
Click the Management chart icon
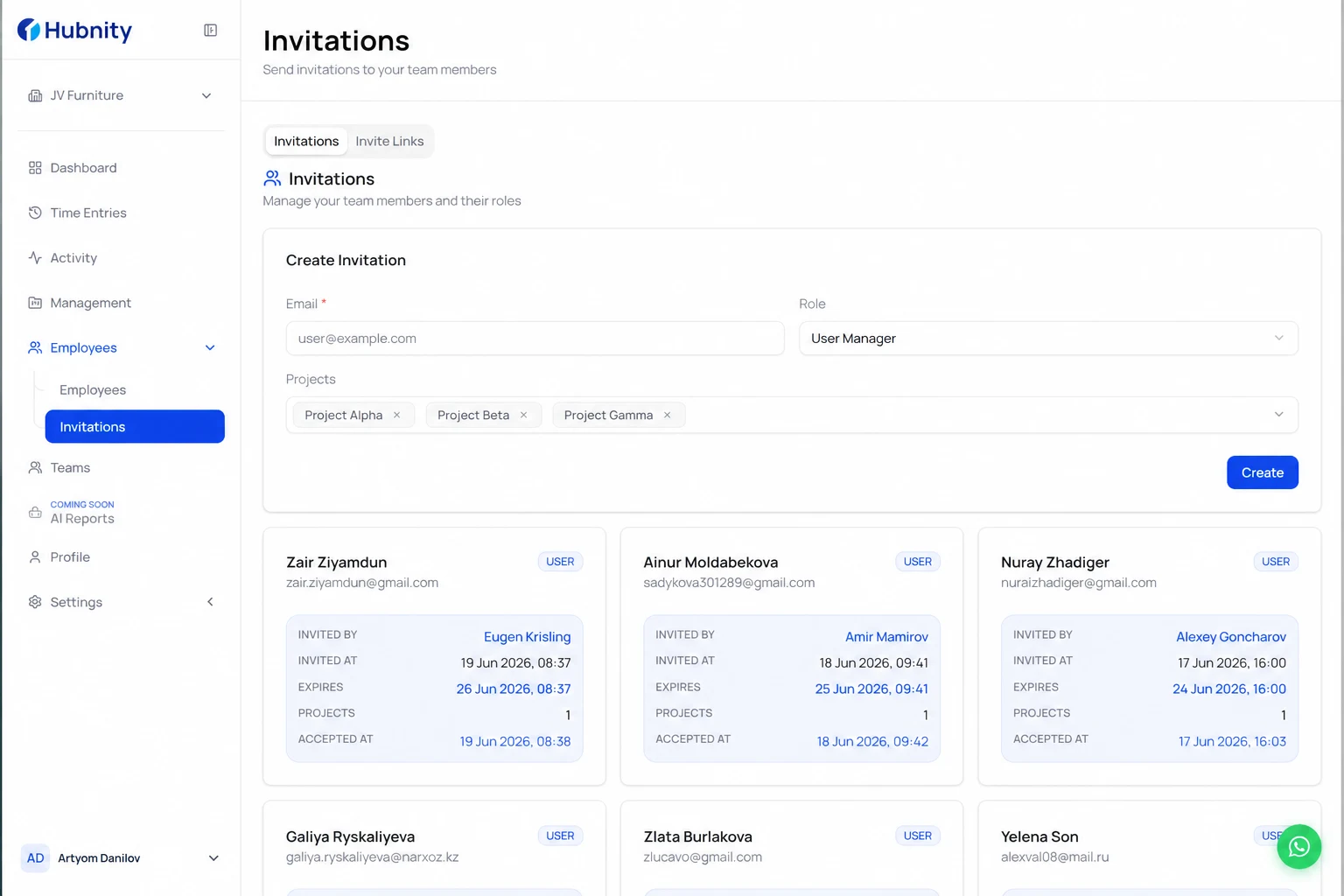pos(35,303)
